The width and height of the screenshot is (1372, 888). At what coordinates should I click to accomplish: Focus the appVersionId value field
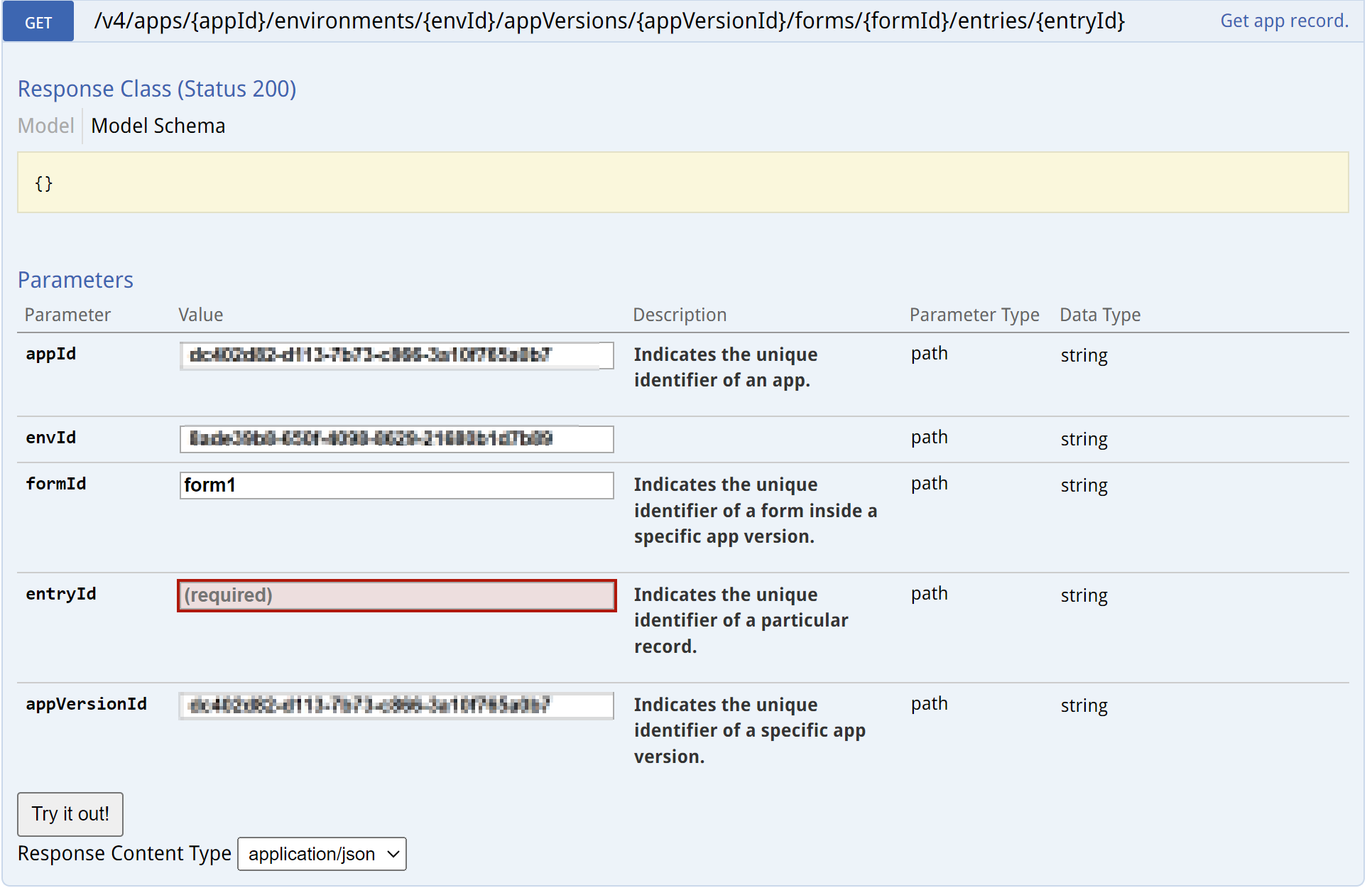pyautogui.click(x=396, y=705)
